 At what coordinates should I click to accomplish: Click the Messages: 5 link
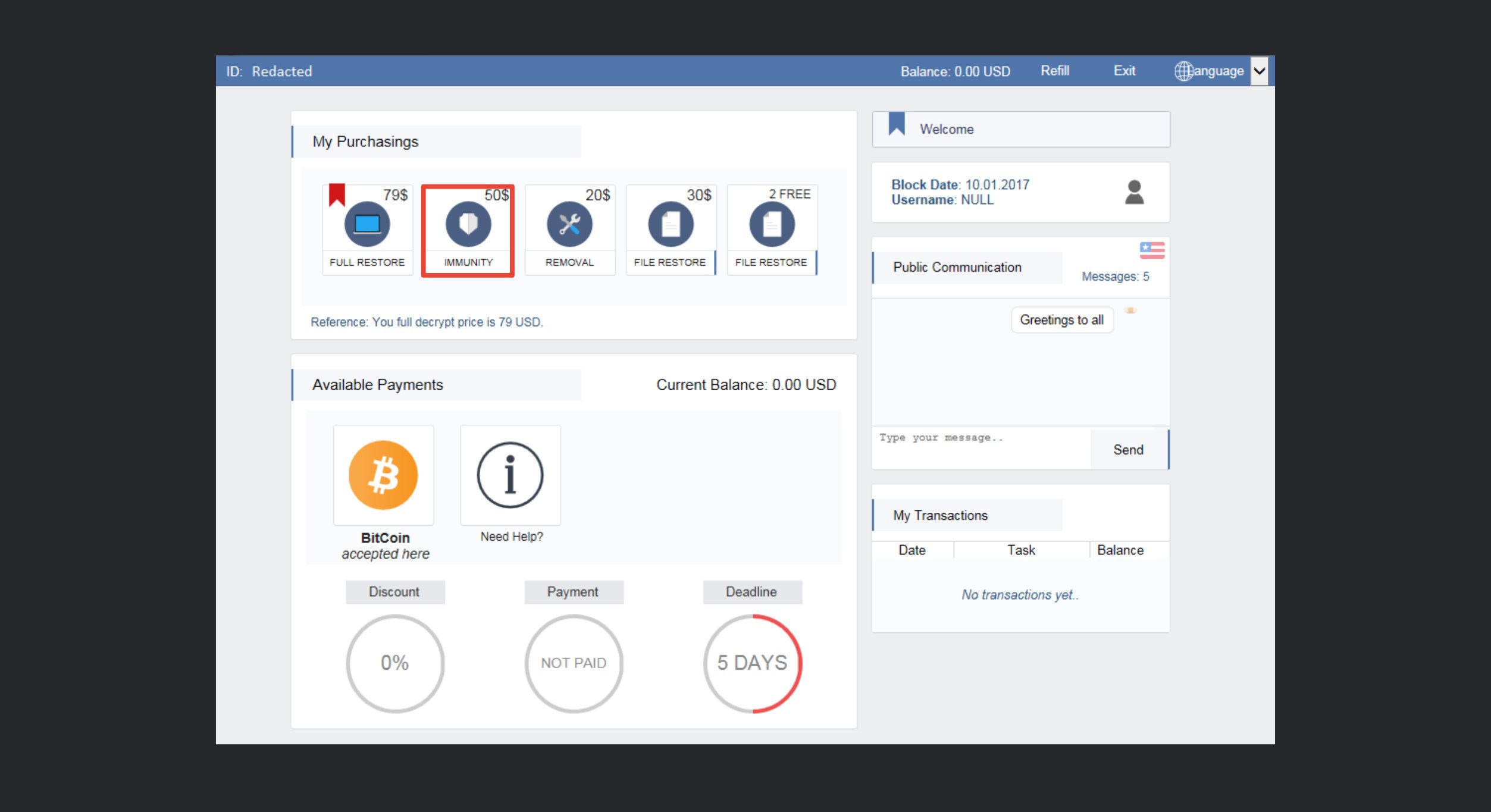(1115, 277)
